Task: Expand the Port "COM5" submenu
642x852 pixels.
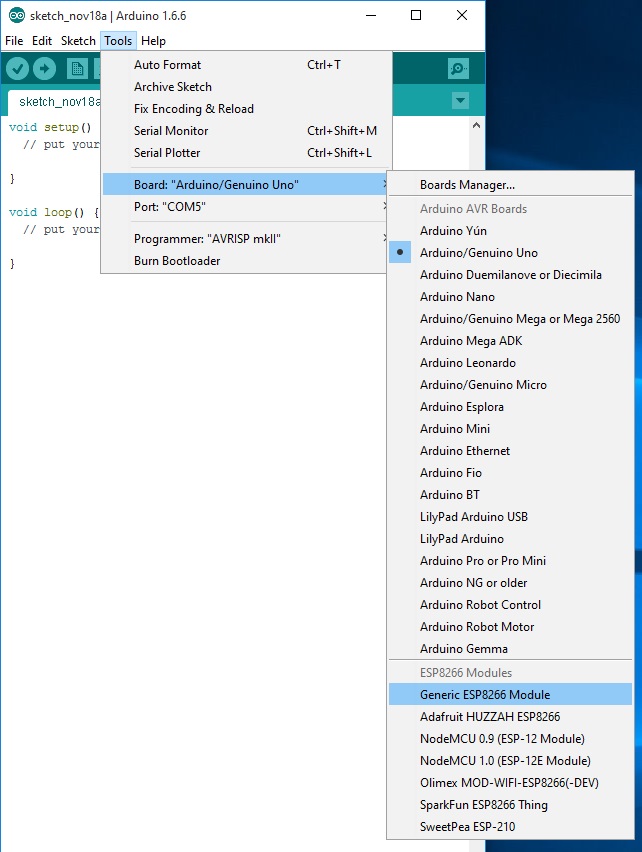Action: pyautogui.click(x=246, y=206)
